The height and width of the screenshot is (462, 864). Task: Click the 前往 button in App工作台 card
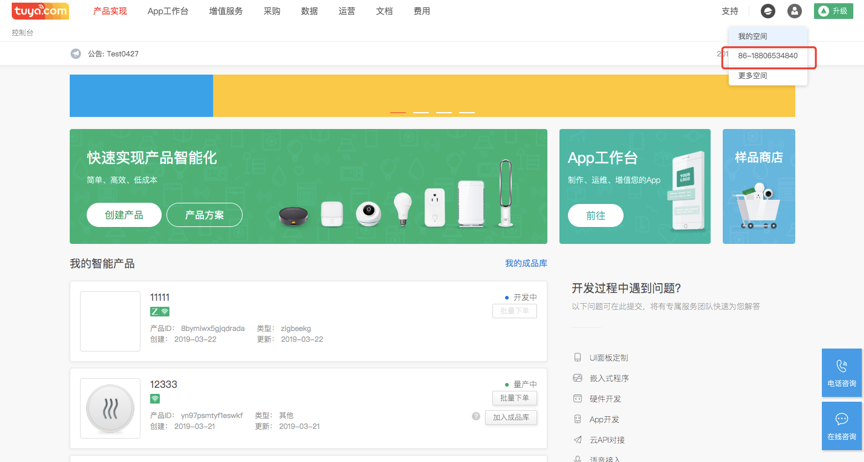[x=596, y=216]
